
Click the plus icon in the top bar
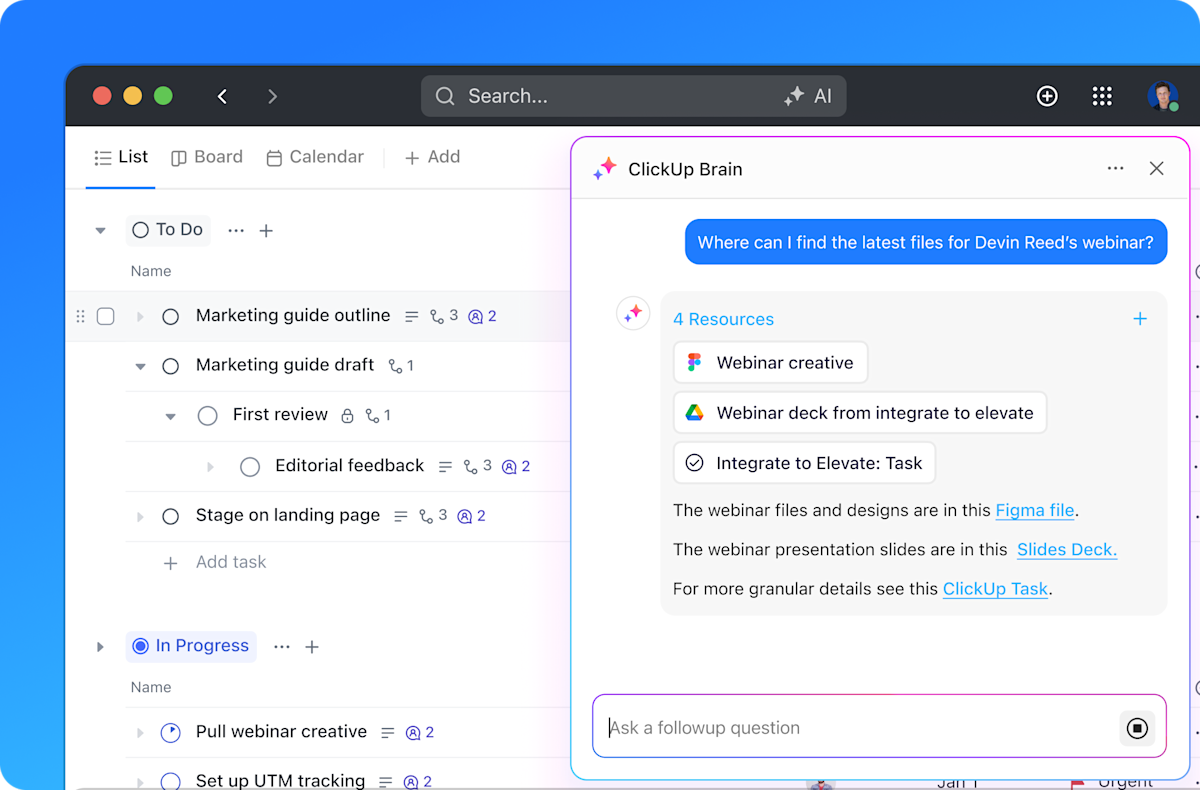pyautogui.click(x=1047, y=96)
